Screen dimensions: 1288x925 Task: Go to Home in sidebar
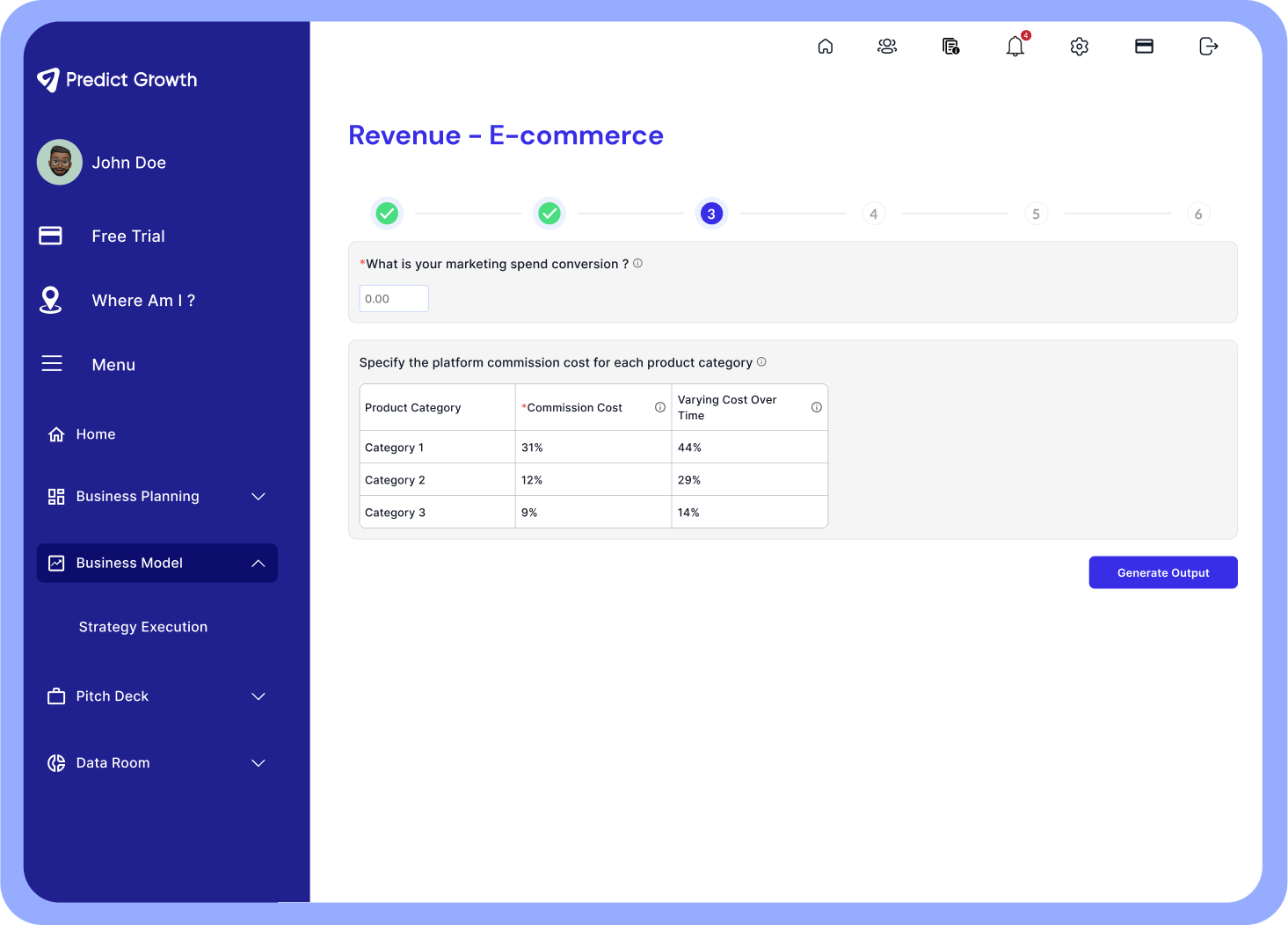pyautogui.click(x=95, y=434)
